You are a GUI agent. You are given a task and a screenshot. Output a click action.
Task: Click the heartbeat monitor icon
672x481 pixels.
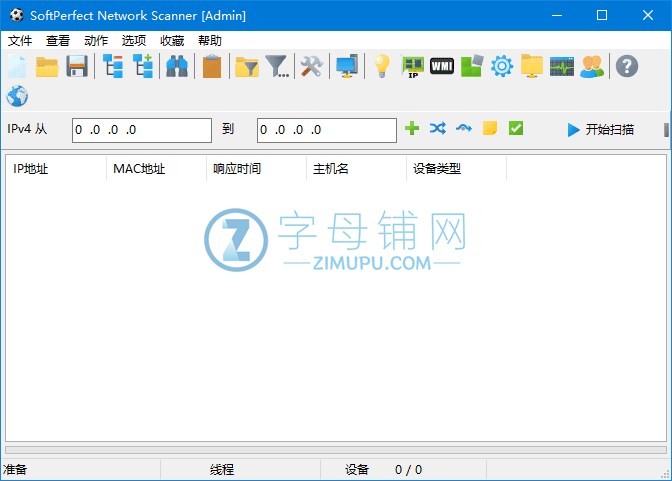click(562, 66)
